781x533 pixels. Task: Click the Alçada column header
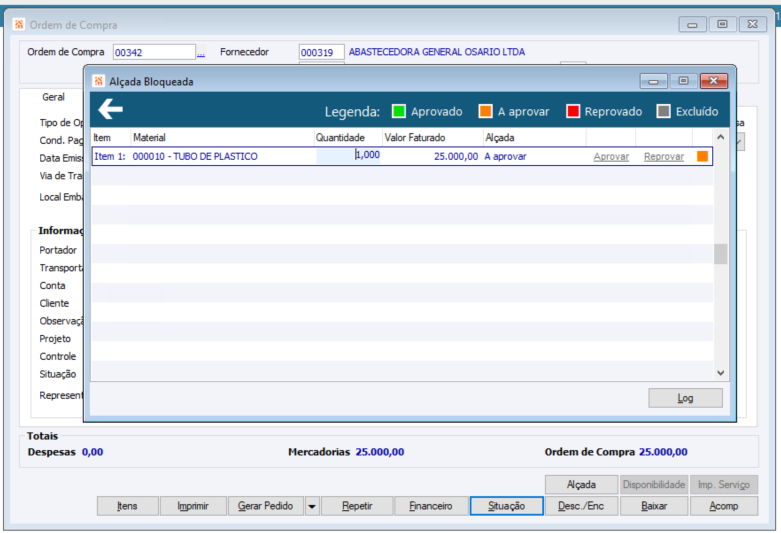534,137
